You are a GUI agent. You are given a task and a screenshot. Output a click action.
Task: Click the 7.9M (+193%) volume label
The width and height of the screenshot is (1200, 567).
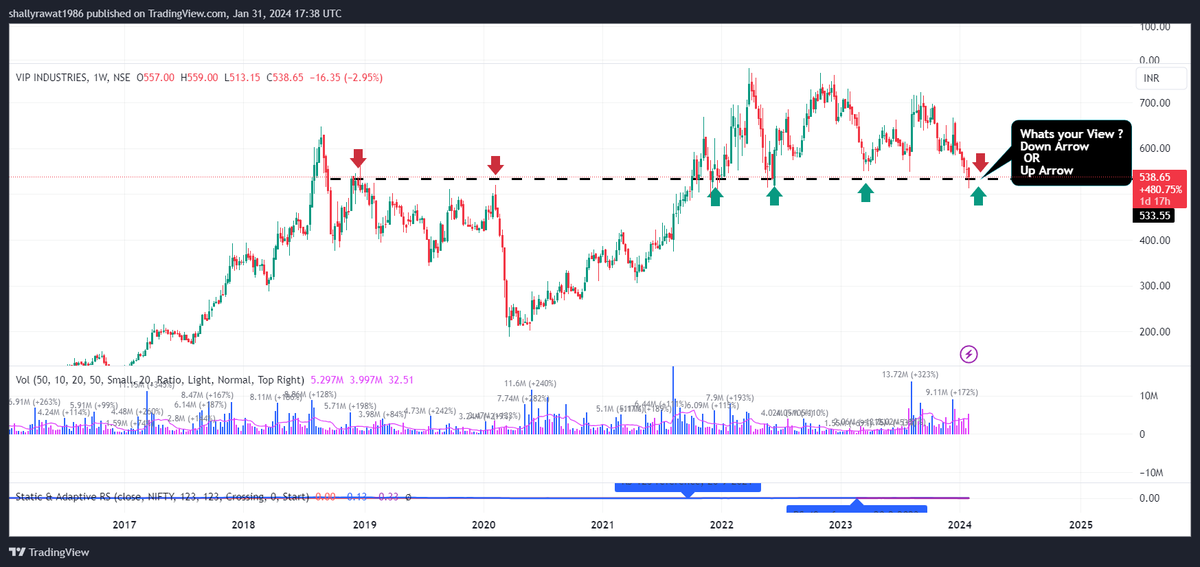730,397
